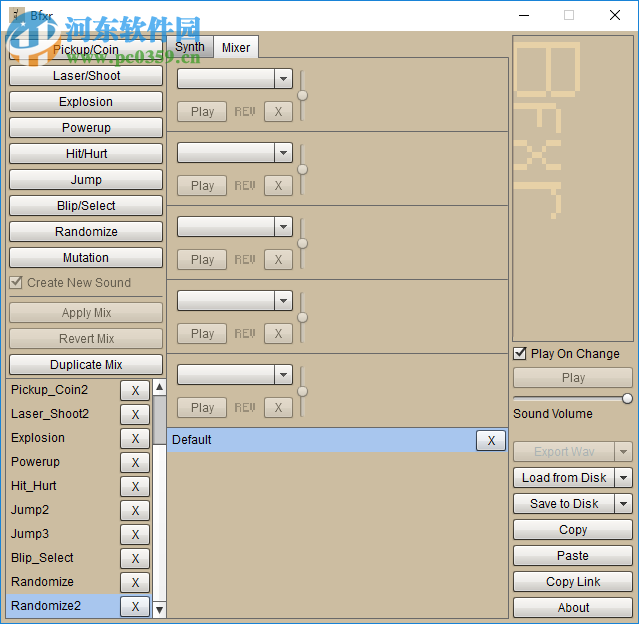The height and width of the screenshot is (624, 639).
Task: Click the Jump generator button
Action: [86, 180]
